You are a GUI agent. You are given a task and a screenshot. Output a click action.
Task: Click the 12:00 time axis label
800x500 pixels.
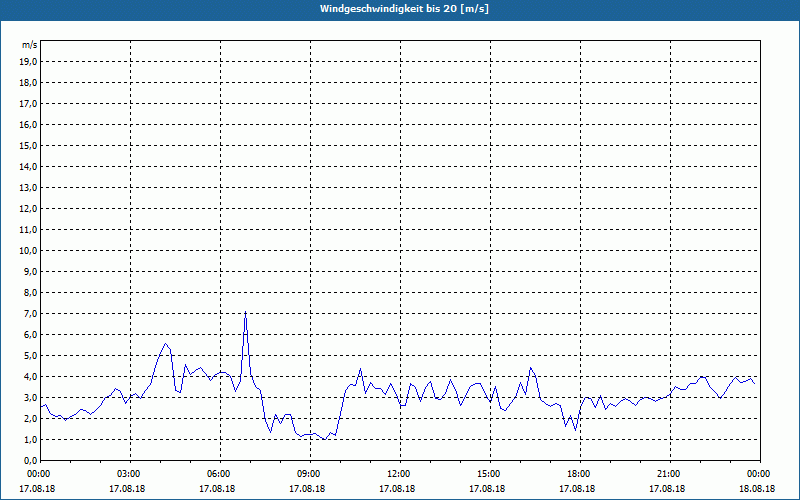(399, 474)
